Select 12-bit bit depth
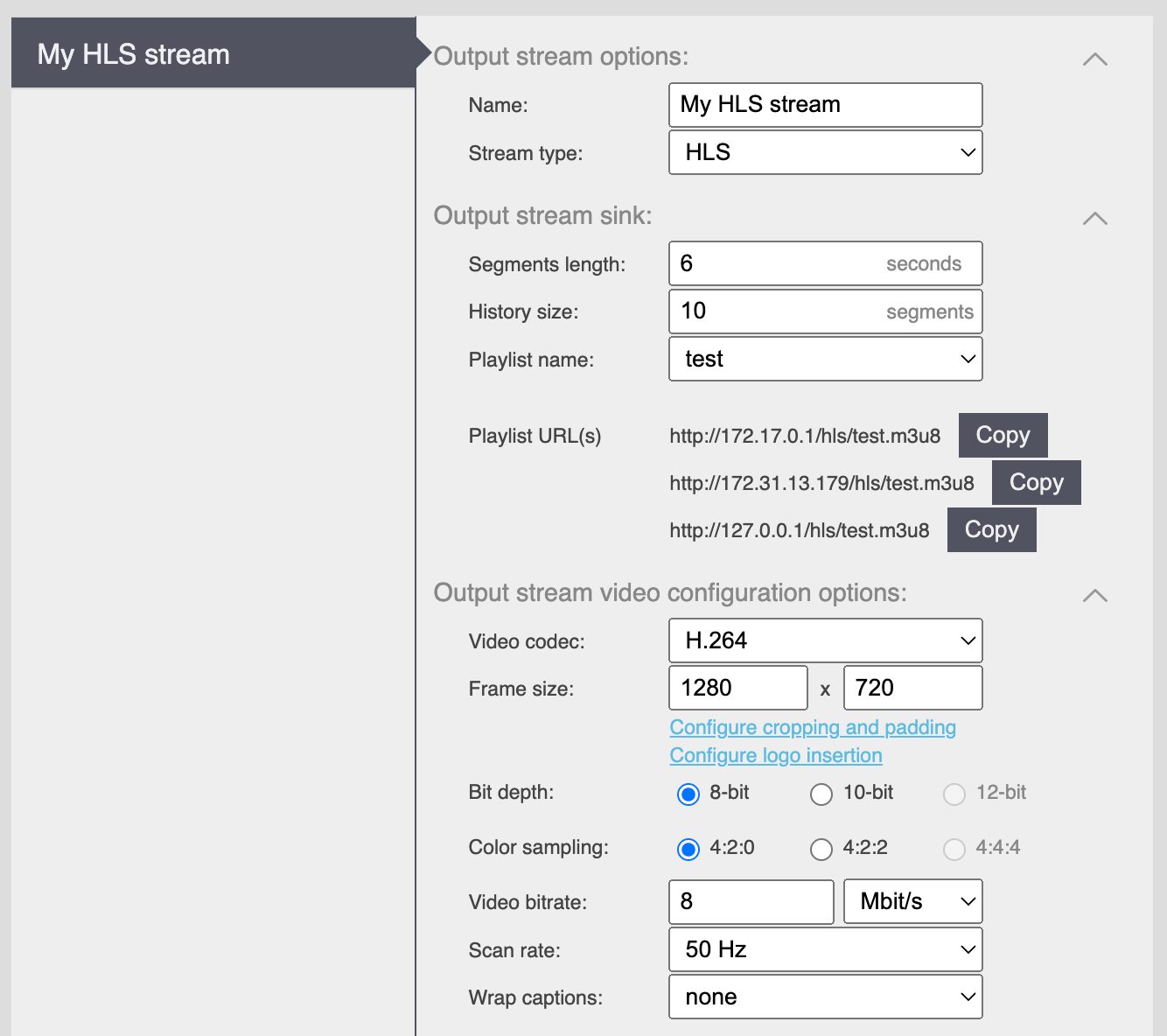This screenshot has height=1036, width=1167. coord(954,794)
